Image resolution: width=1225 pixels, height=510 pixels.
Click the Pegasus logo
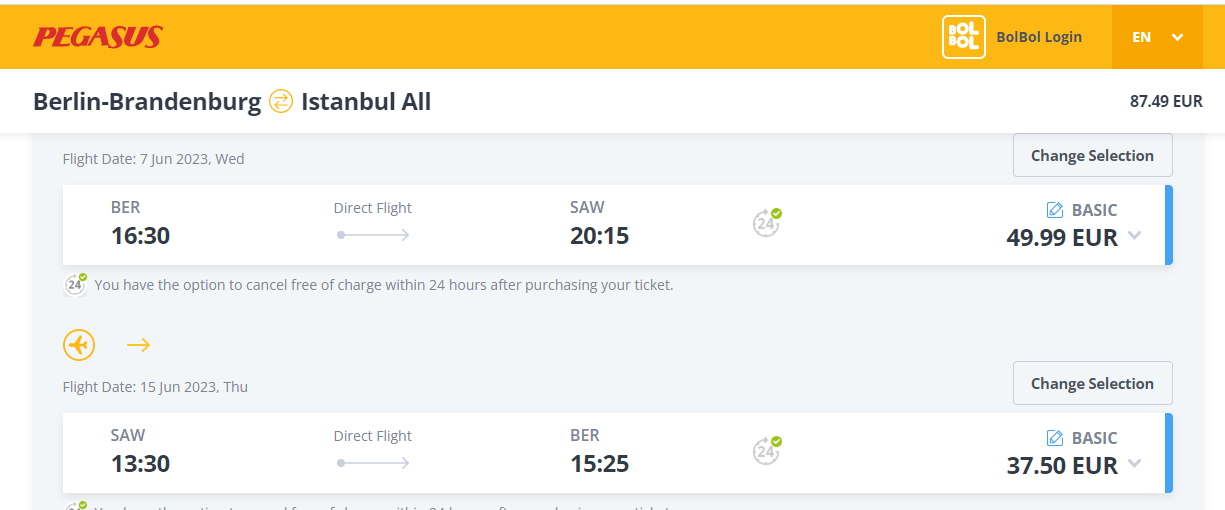(x=97, y=37)
